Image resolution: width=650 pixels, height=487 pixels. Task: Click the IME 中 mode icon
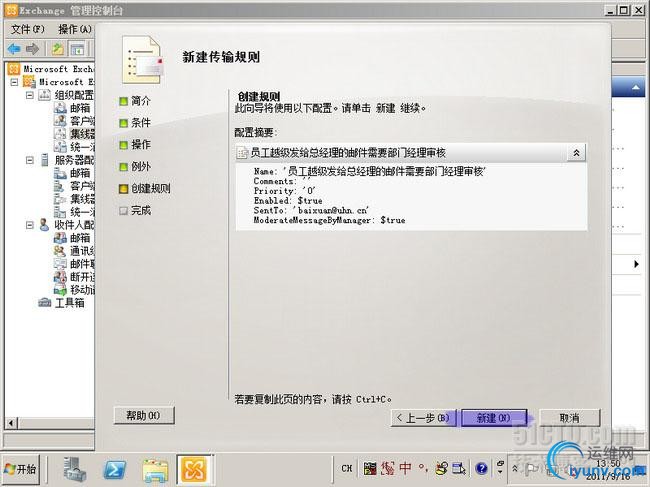405,468
